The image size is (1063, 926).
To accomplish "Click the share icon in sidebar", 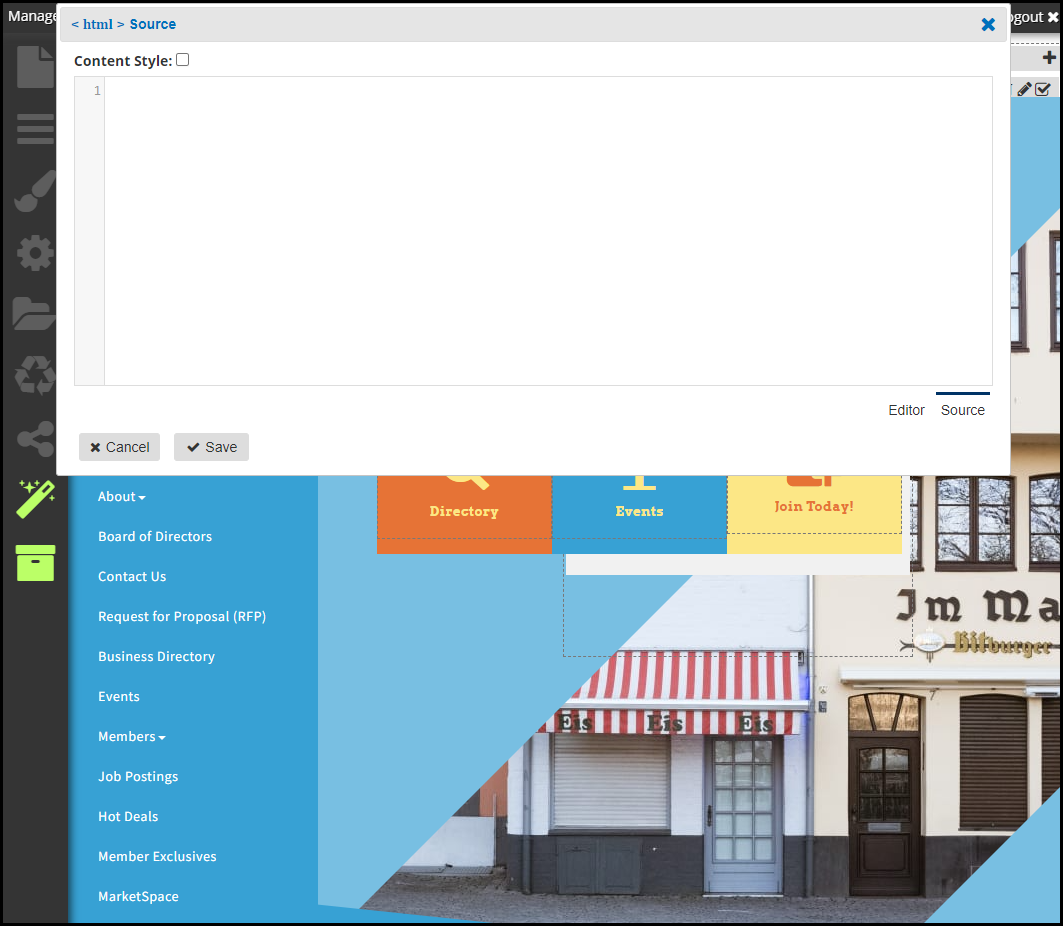I will click(34, 439).
